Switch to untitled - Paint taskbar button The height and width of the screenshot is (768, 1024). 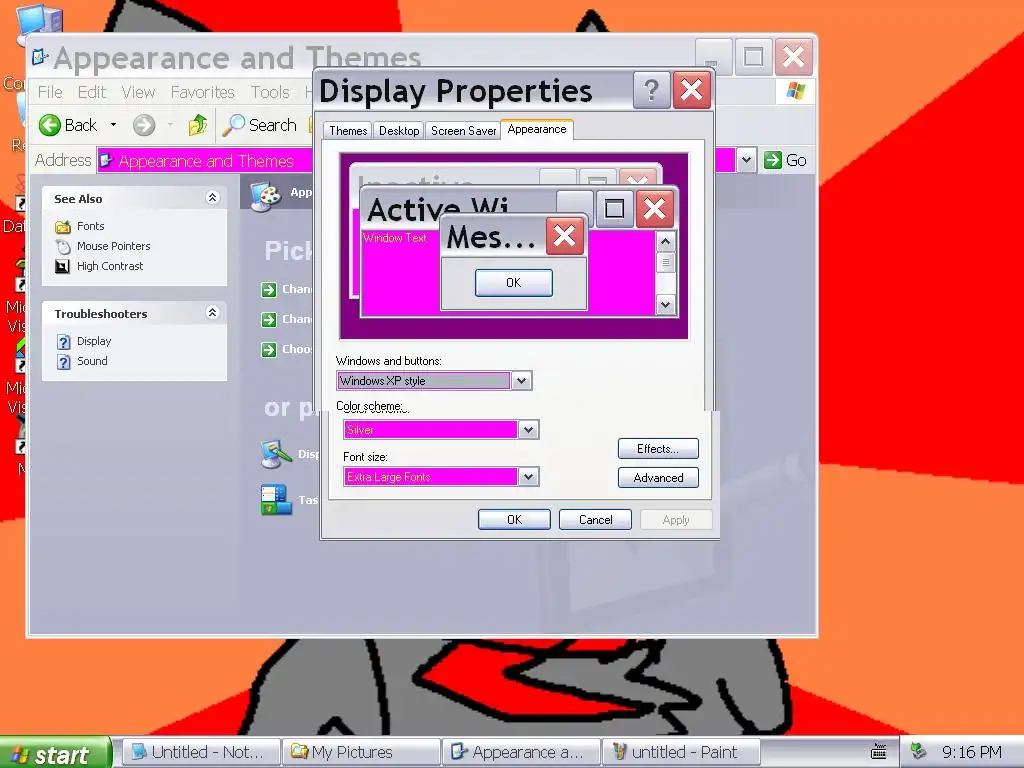[x=680, y=752]
